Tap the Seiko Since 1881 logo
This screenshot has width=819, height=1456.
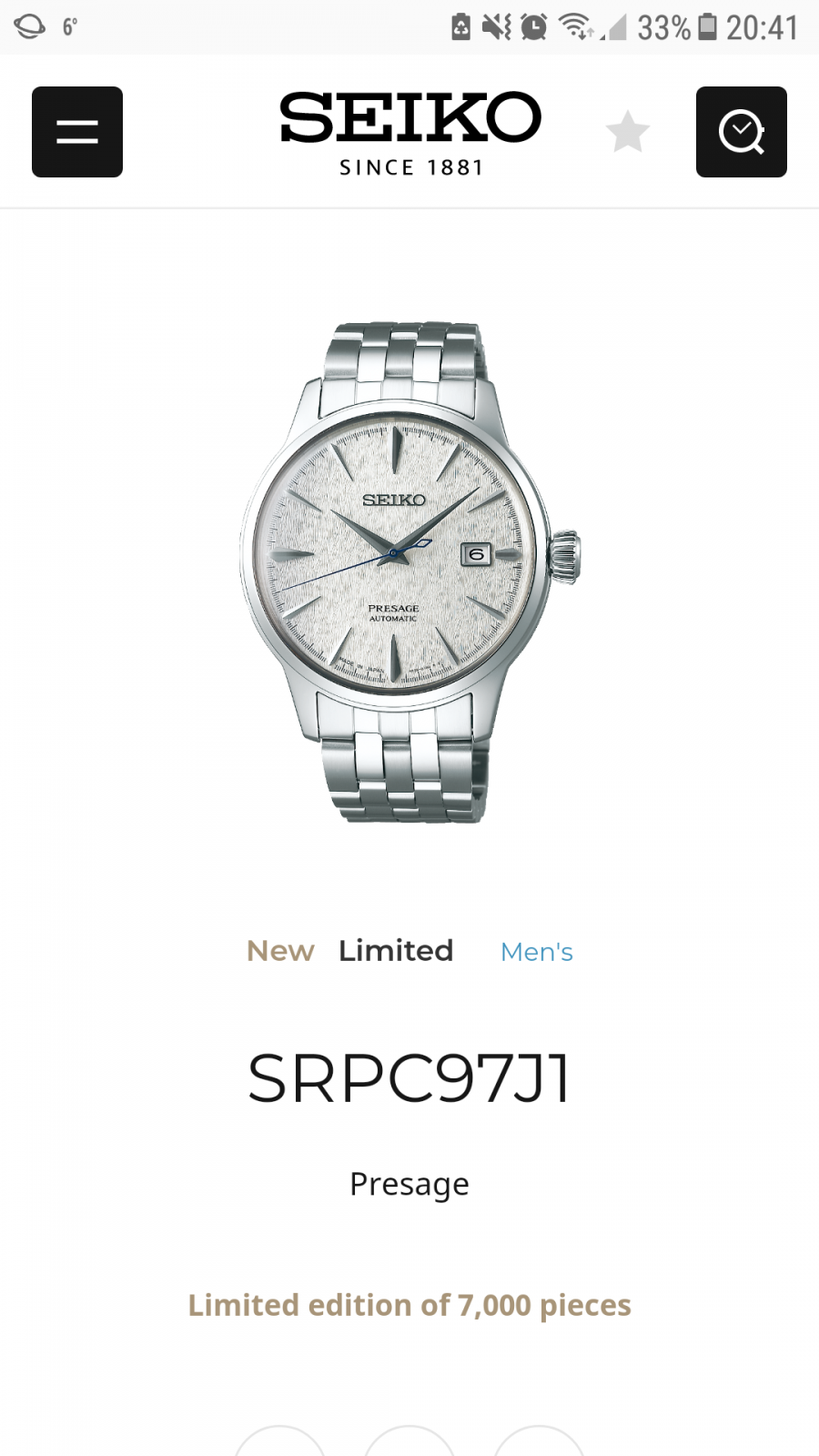410,134
